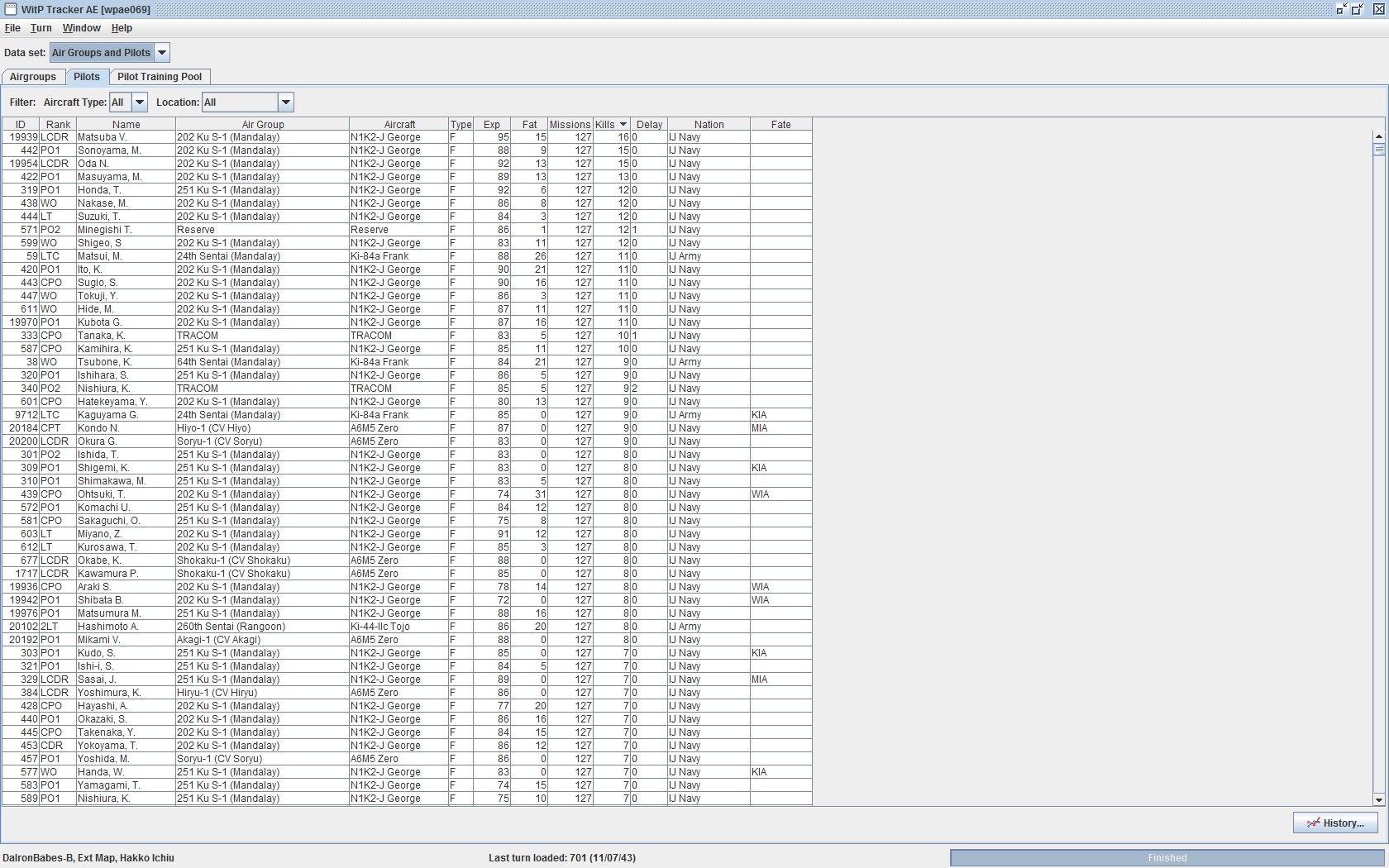Image resolution: width=1389 pixels, height=868 pixels.
Task: Sort by the Delay column header
Action: point(649,125)
